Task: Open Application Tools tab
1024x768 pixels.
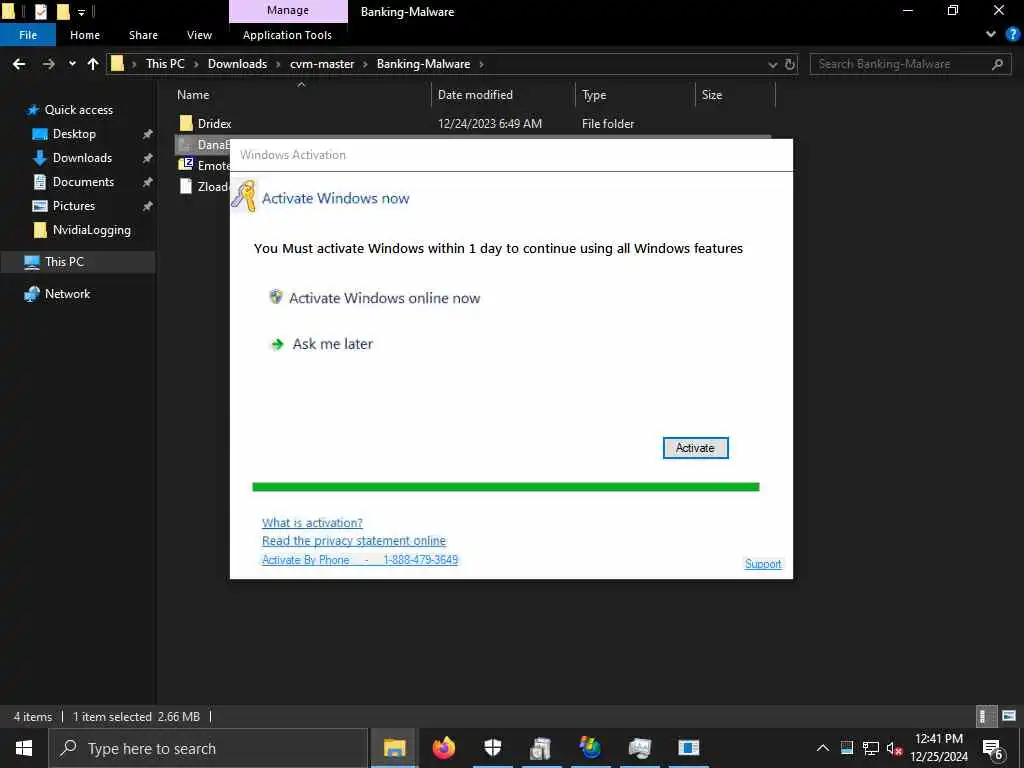Action: coord(287,35)
